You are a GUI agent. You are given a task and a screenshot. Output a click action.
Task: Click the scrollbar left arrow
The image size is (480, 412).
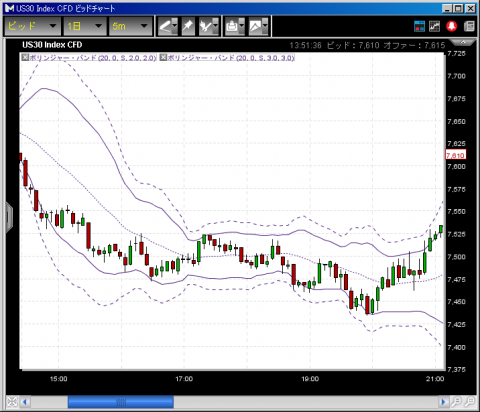tap(25, 402)
